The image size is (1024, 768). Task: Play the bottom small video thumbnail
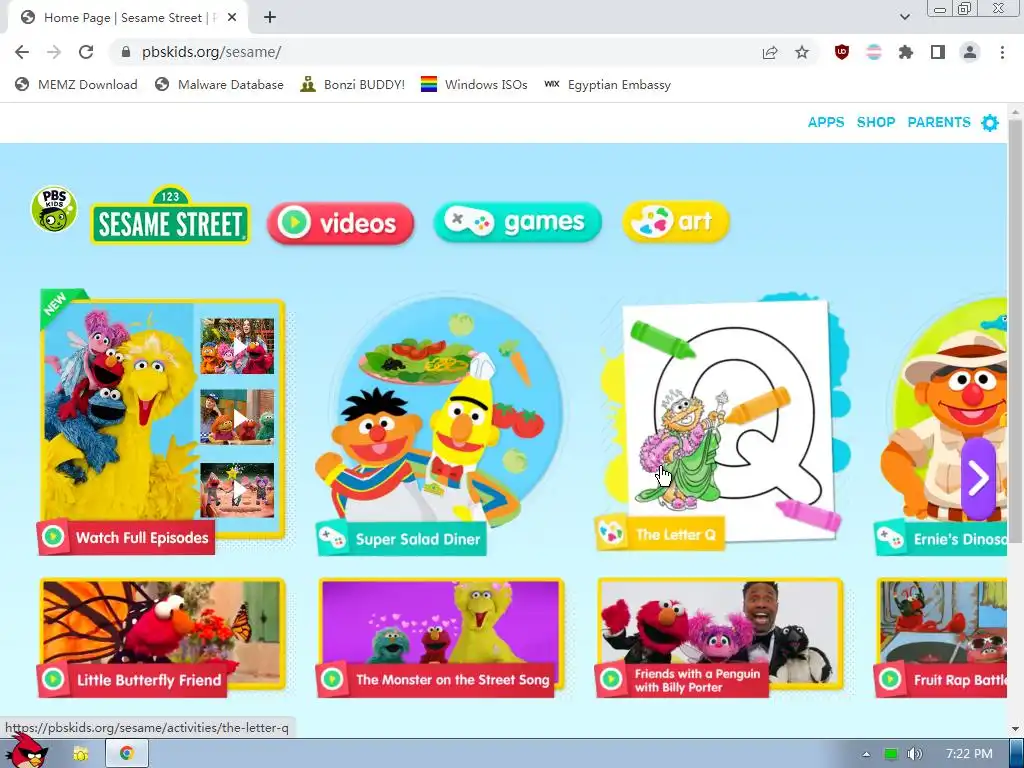pyautogui.click(x=237, y=489)
